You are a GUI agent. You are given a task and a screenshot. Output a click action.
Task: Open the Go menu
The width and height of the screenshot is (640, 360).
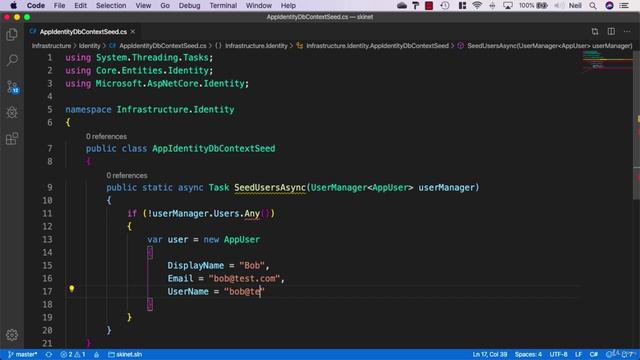[x=165, y=5]
